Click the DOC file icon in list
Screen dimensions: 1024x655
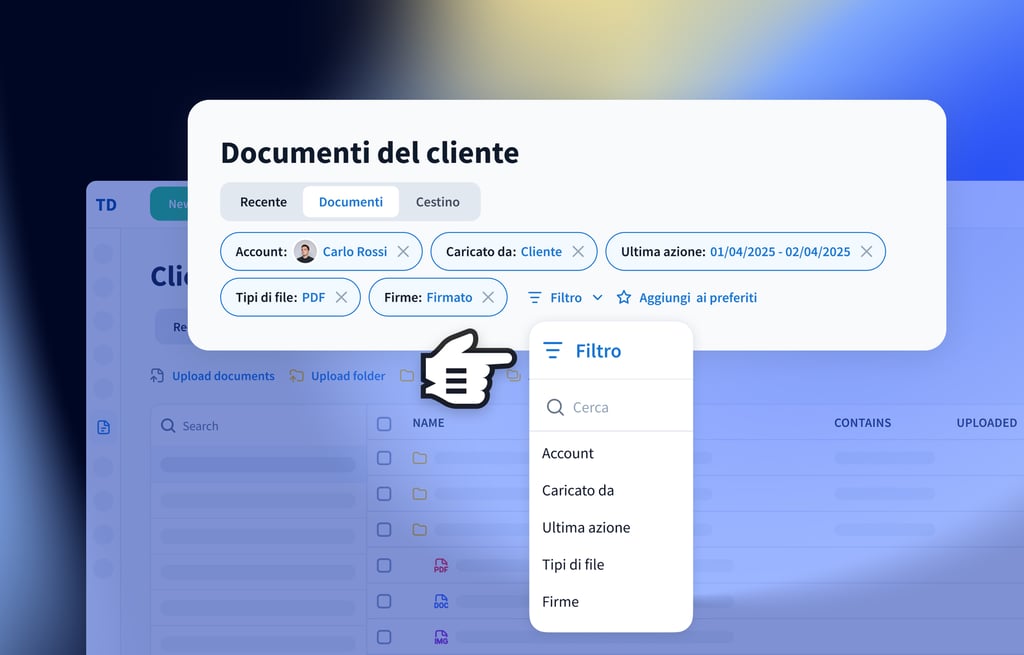click(441, 602)
